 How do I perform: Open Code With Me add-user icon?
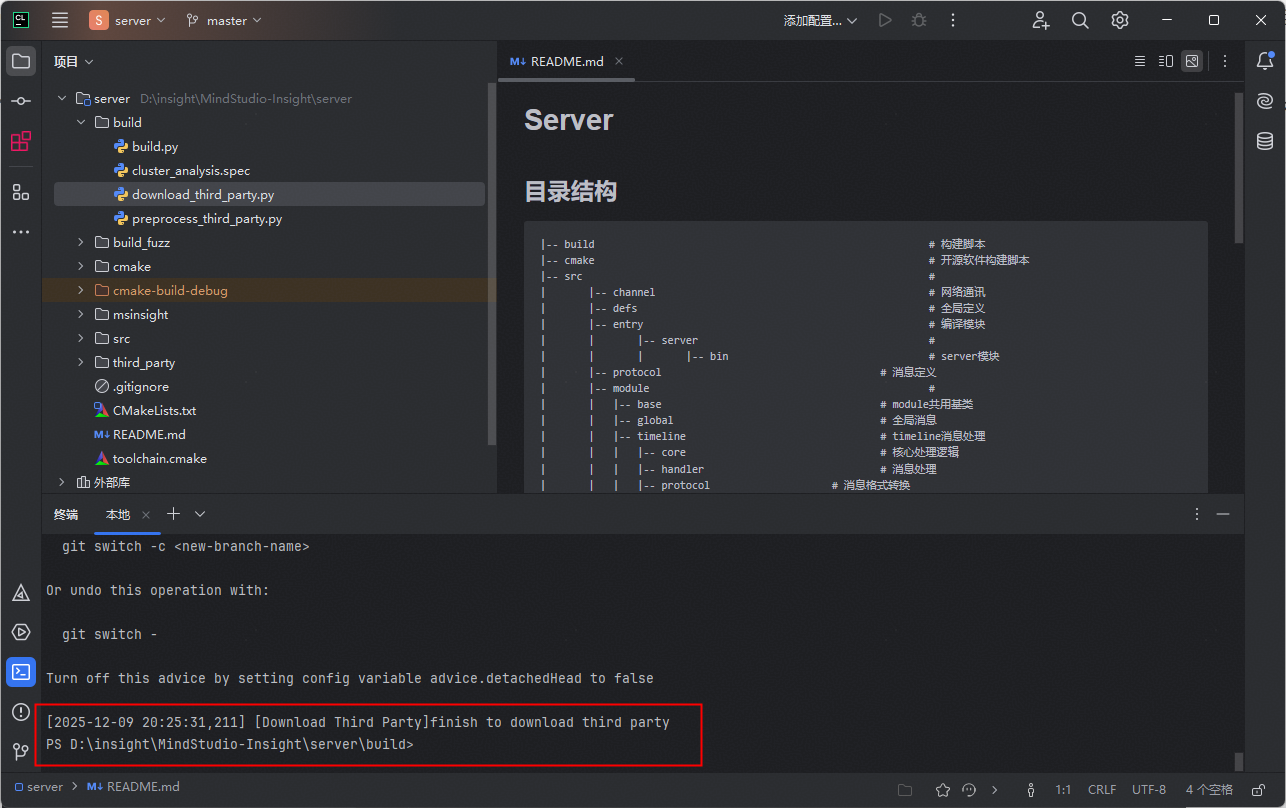(x=1041, y=20)
